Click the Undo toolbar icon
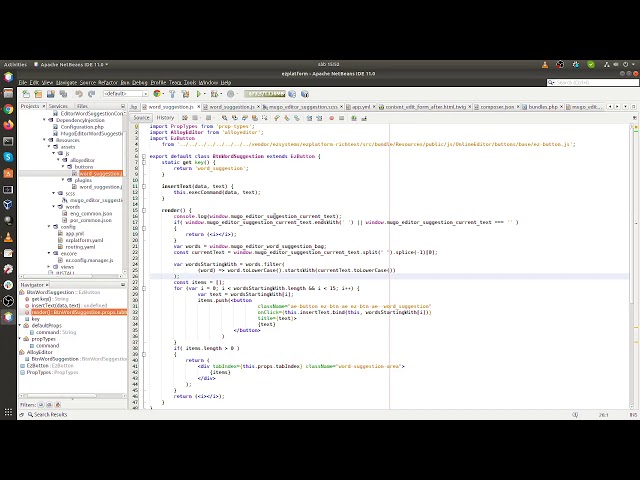This screenshot has height=480, width=640. coord(79,94)
